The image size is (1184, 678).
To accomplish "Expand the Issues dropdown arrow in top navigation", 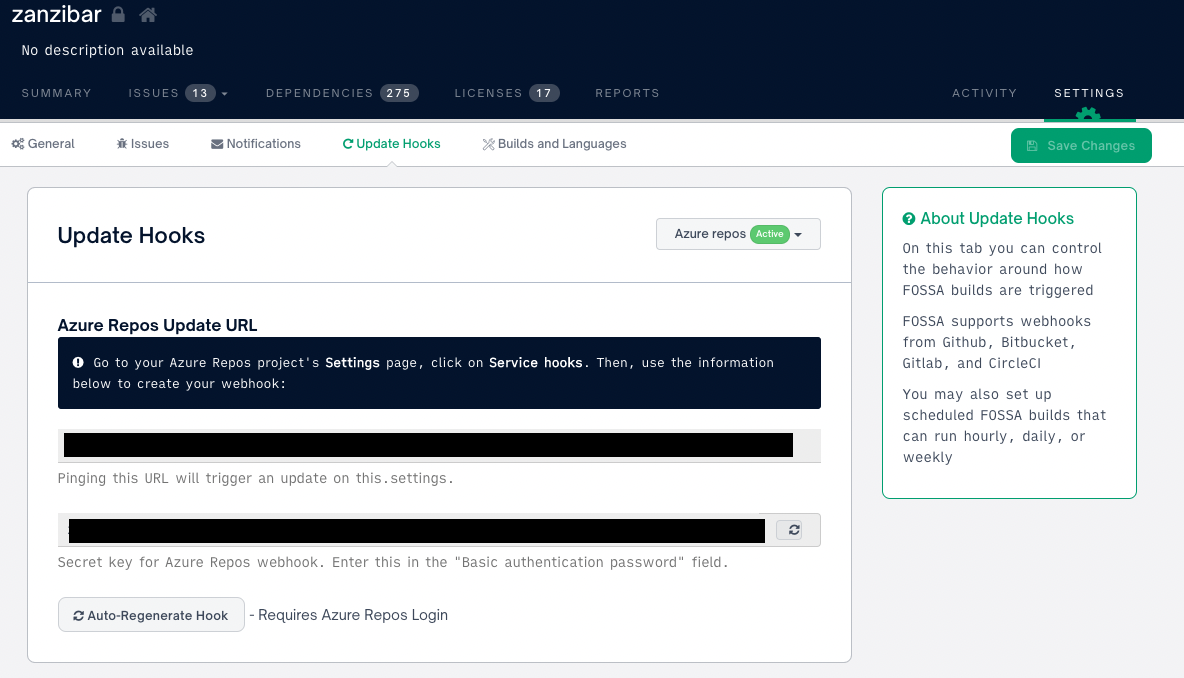I will coord(224,94).
